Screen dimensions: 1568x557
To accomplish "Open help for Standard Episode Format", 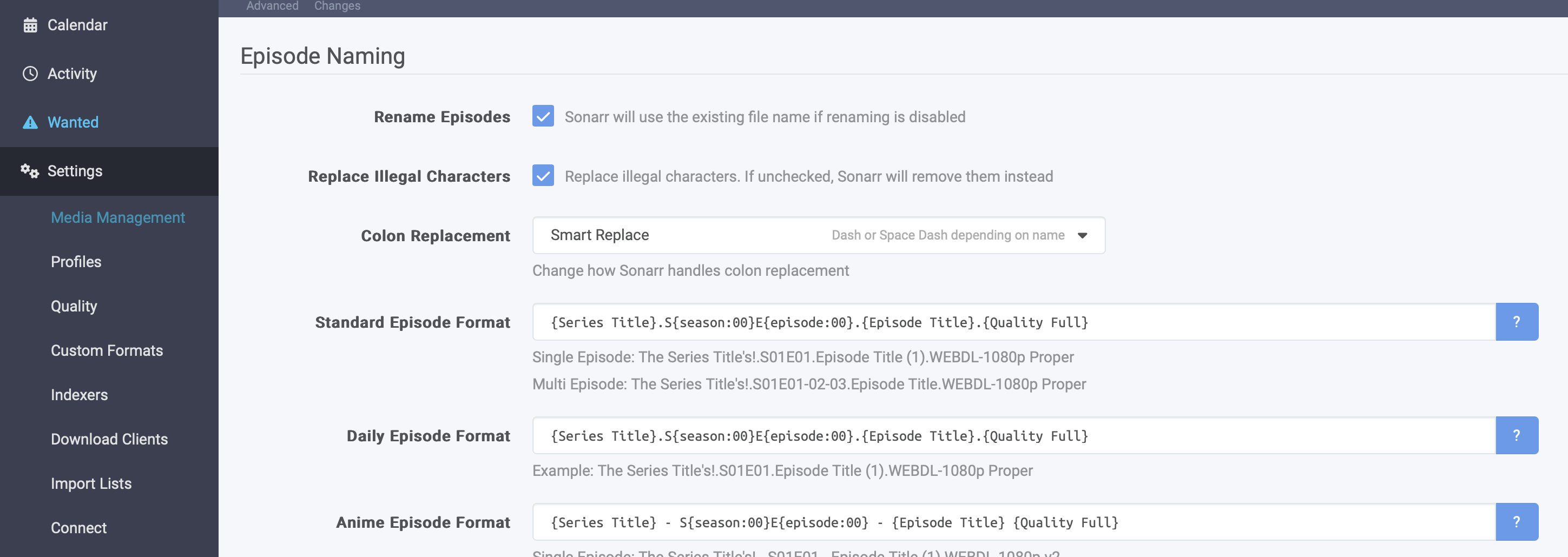I will (x=1516, y=322).
